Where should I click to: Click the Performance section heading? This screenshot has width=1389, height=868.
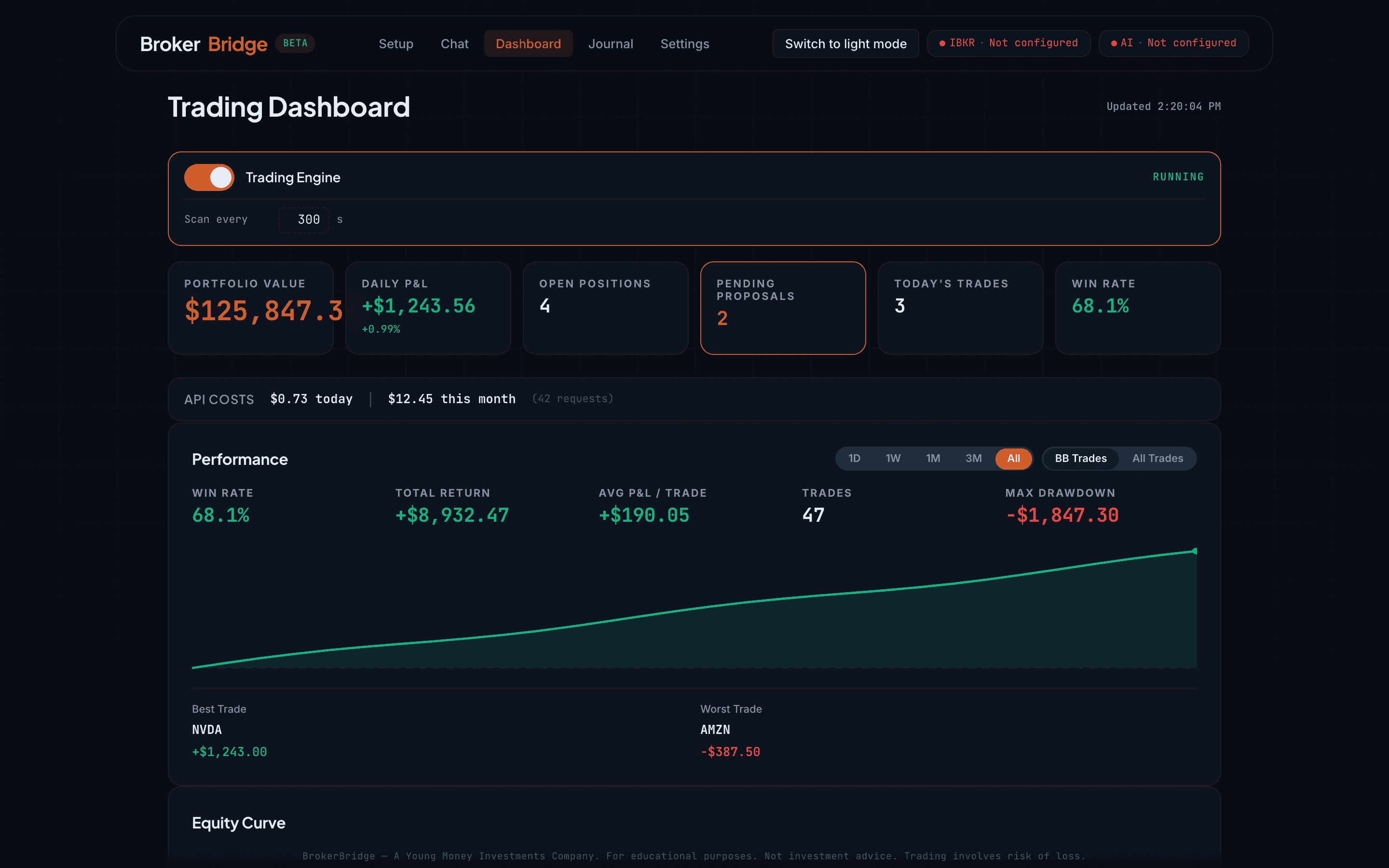point(239,459)
